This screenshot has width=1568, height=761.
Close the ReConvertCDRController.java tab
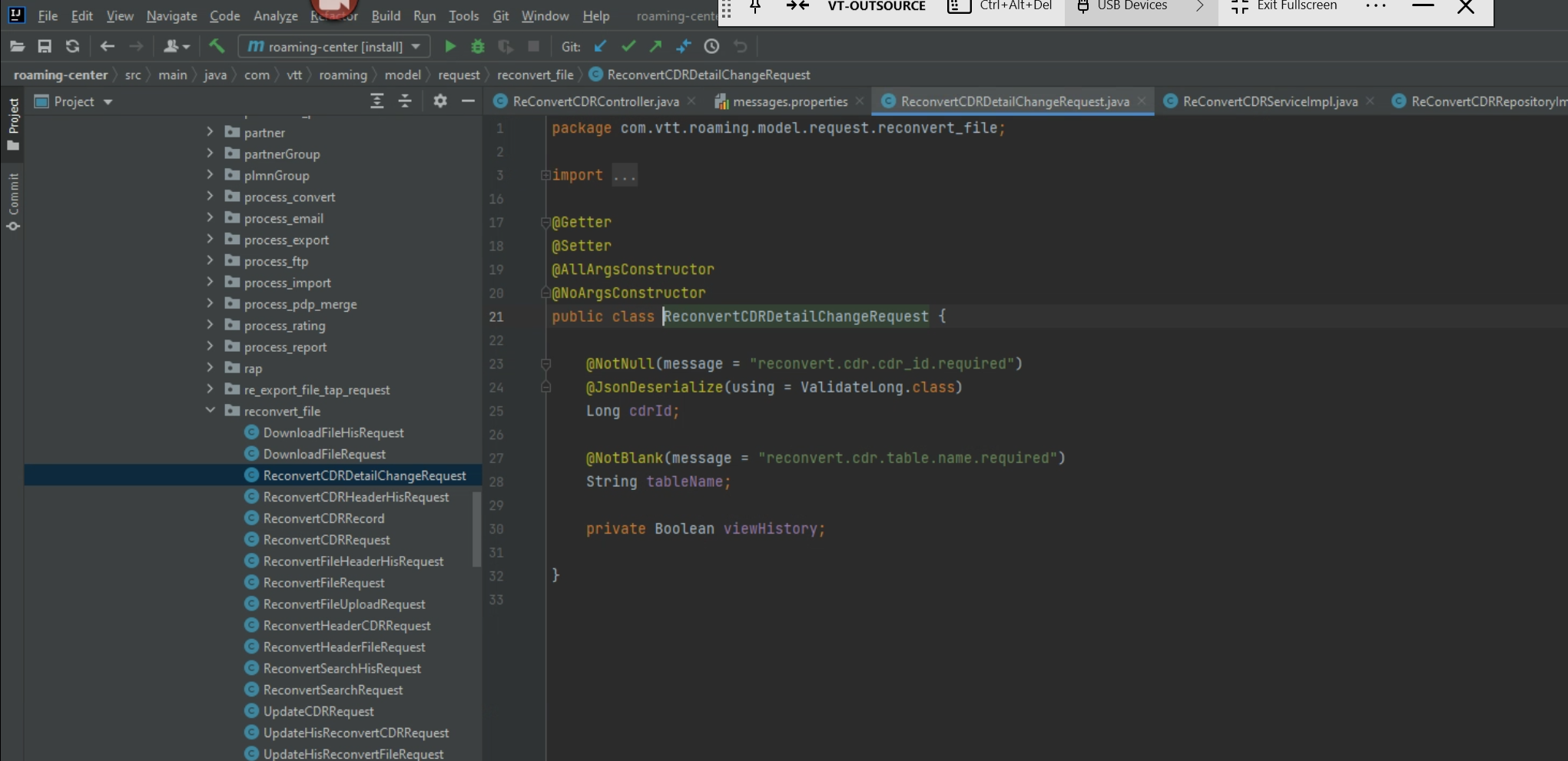(x=691, y=101)
